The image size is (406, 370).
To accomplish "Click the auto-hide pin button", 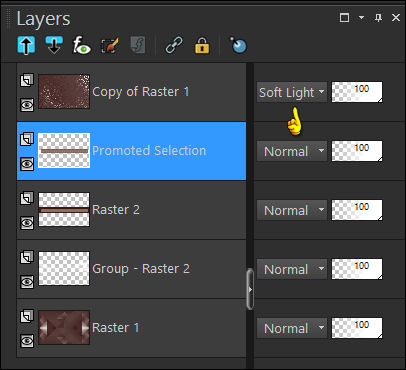I will [378, 17].
